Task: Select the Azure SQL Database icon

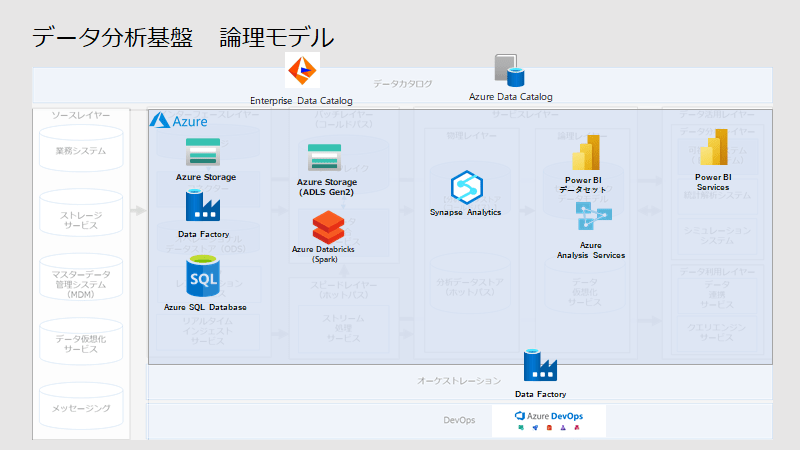Action: [x=203, y=277]
